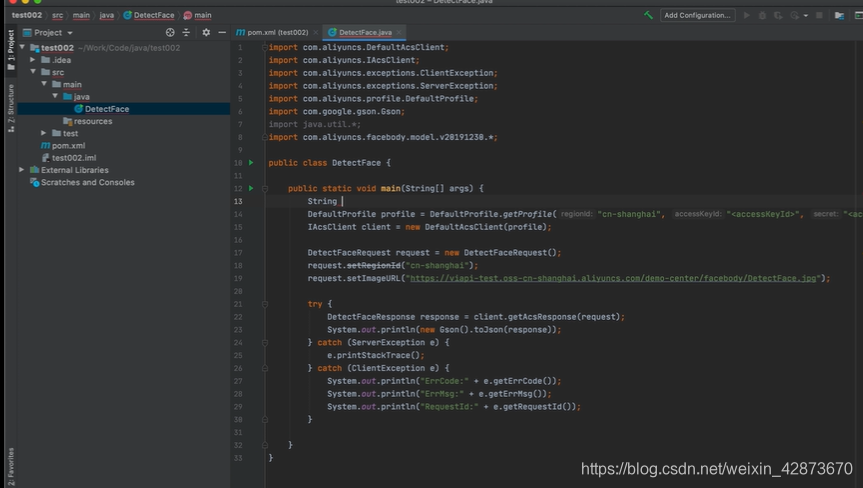The image size is (863, 488).
Task: Hide the Project panel with the minus icon
Action: click(x=222, y=32)
